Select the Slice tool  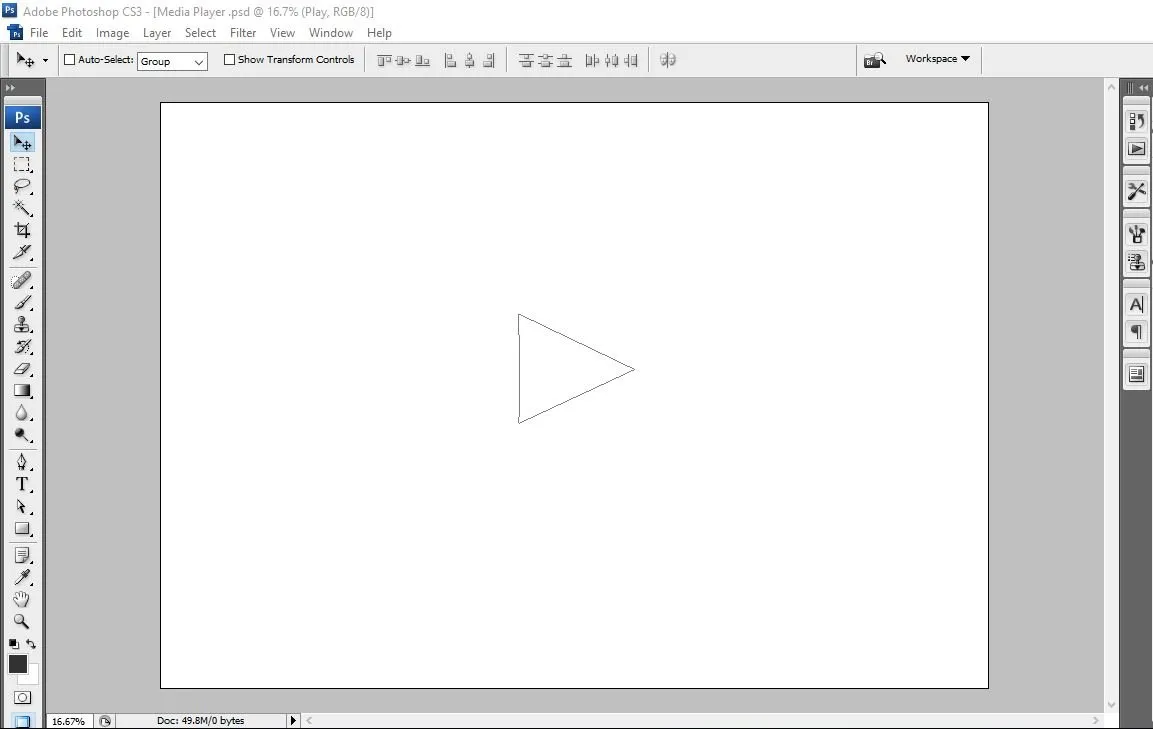tap(22, 252)
